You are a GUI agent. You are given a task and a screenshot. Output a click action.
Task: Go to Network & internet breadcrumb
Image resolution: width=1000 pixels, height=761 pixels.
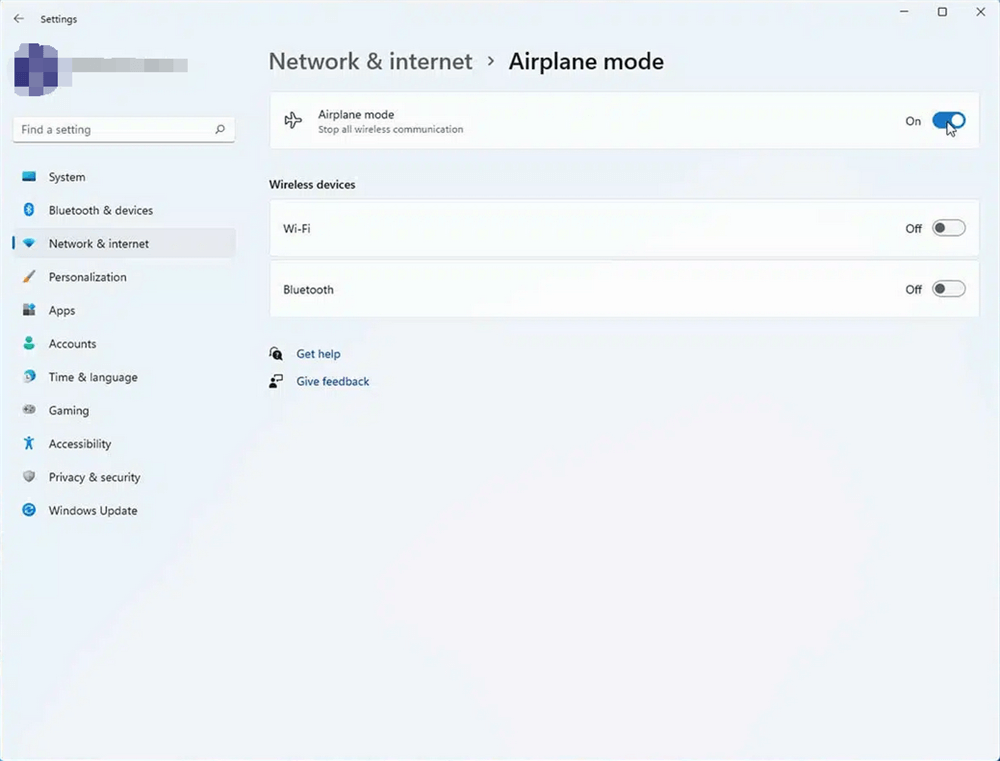click(370, 62)
